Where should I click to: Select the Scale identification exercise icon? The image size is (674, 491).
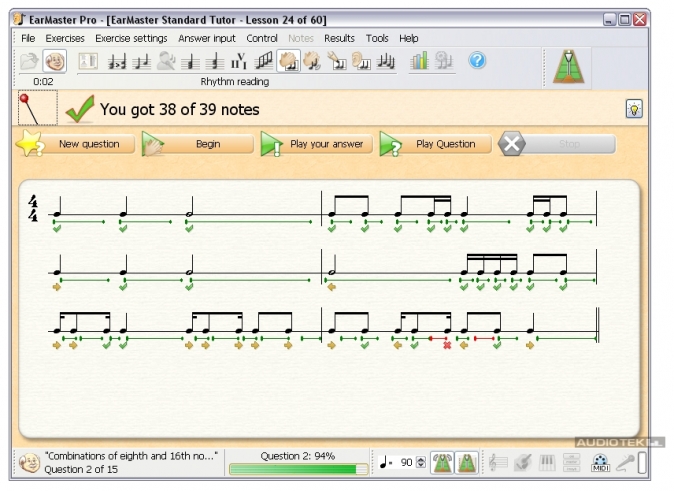point(263,61)
